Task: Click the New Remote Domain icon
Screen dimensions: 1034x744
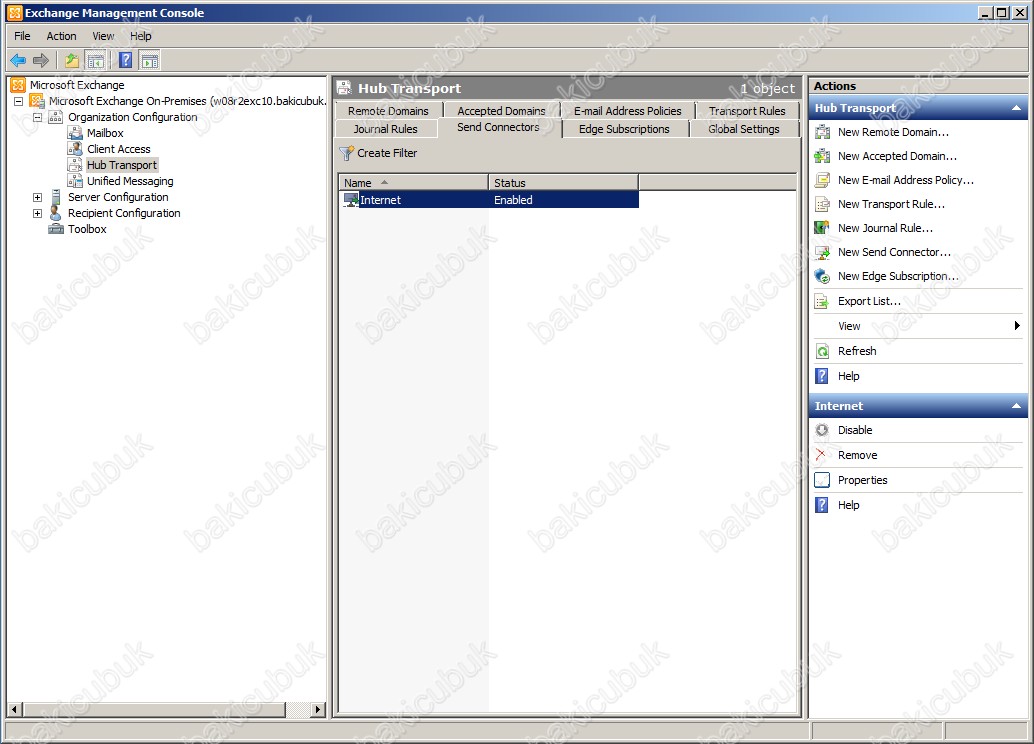Action: coord(822,132)
